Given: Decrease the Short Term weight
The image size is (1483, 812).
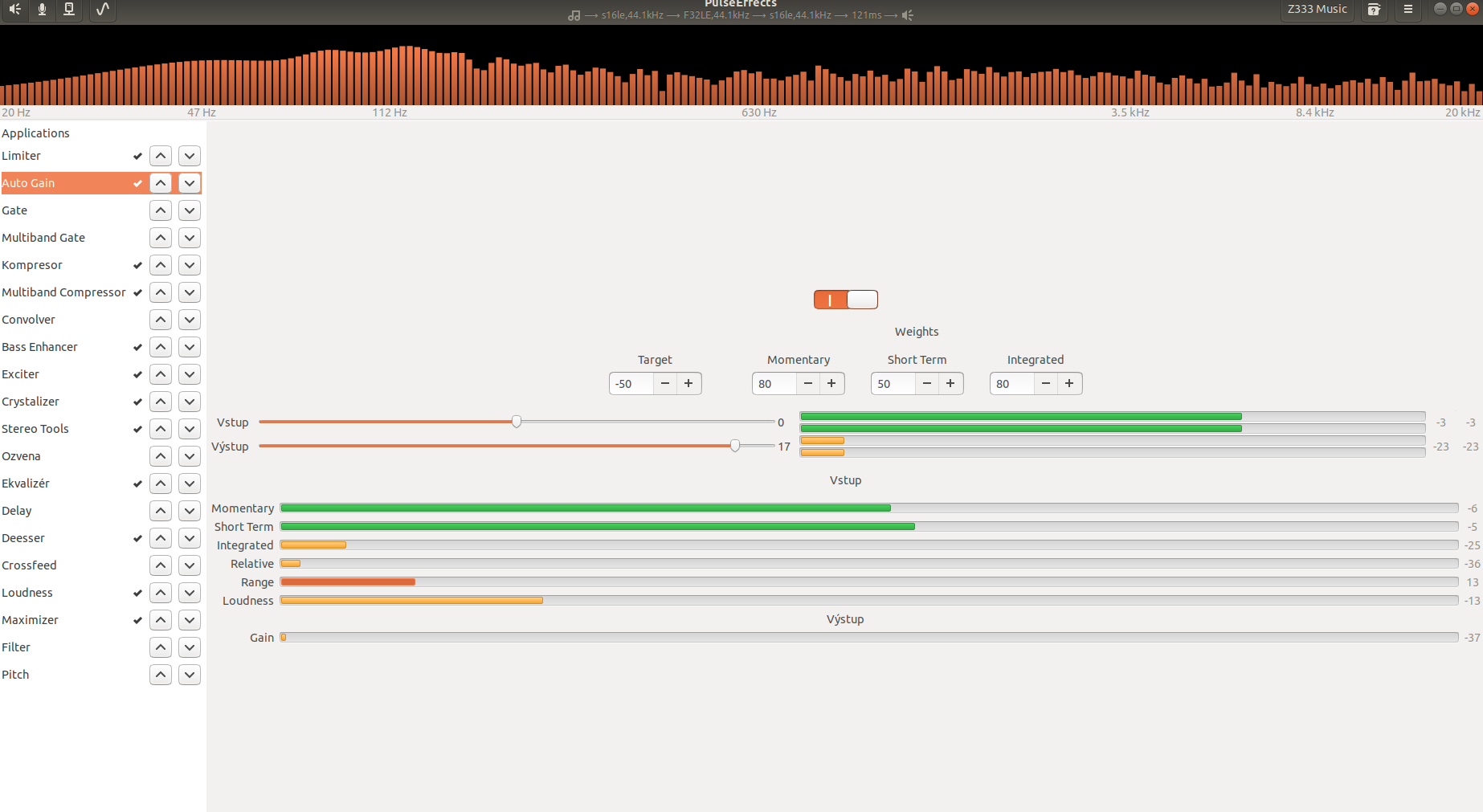Looking at the screenshot, I should (x=927, y=384).
